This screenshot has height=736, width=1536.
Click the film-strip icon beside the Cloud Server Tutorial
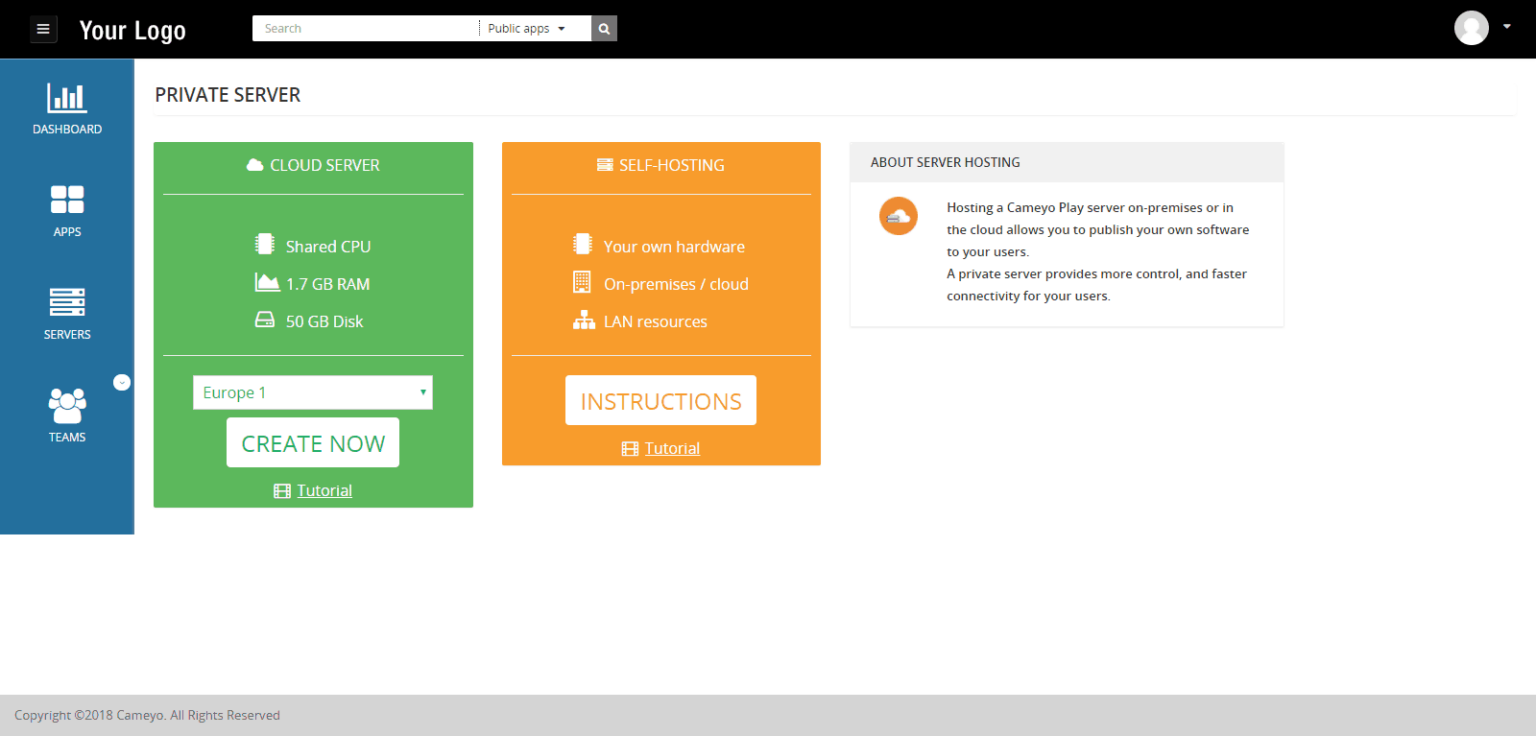[281, 490]
